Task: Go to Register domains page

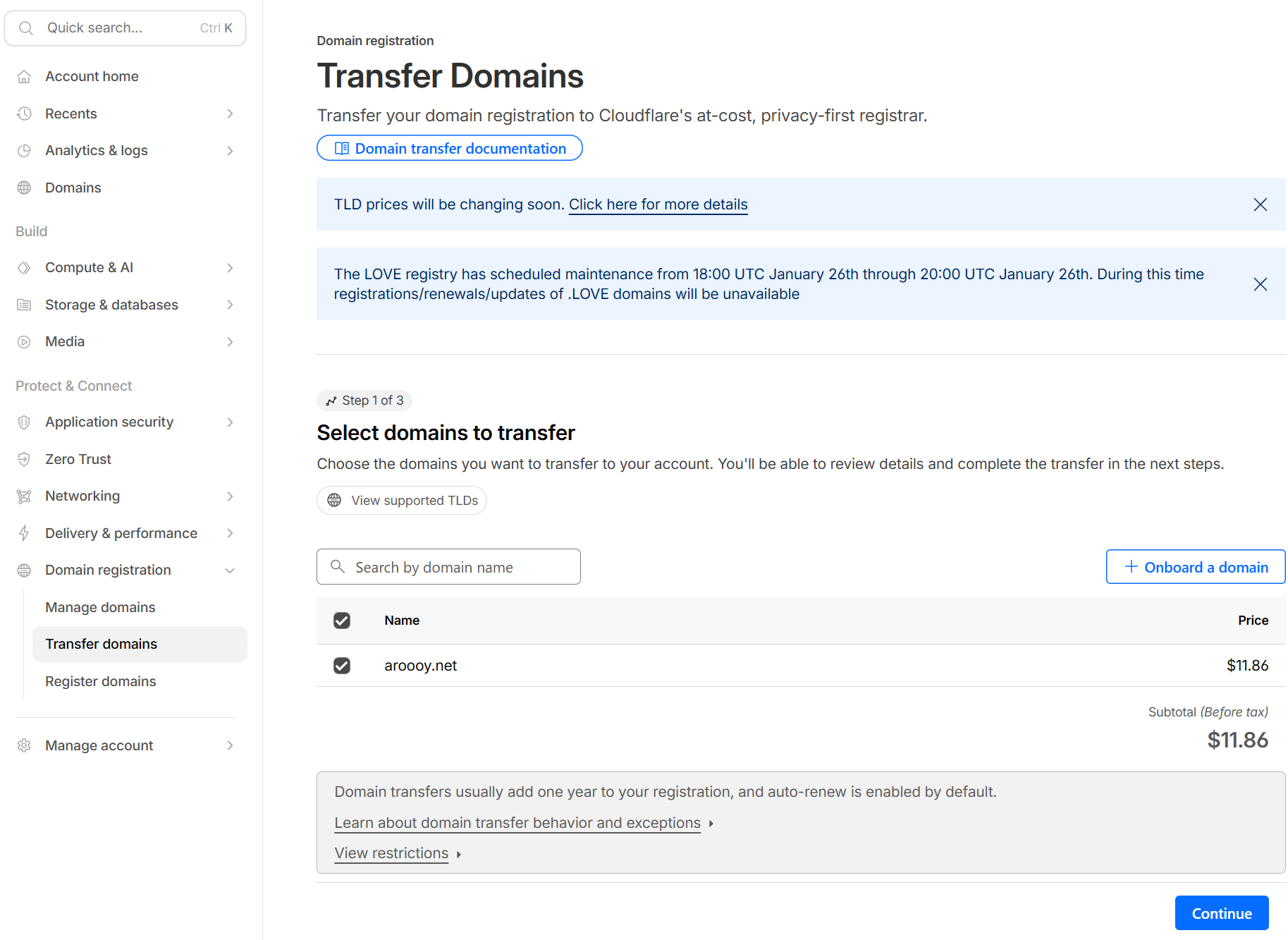Action: point(100,681)
